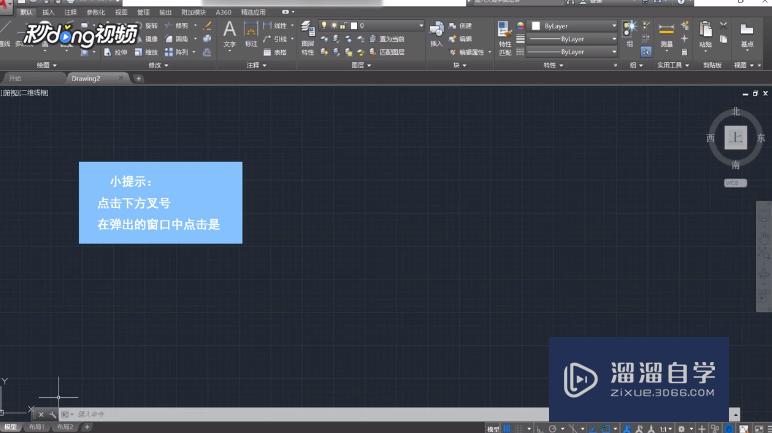This screenshot has width=772, height=433.
Task: Open 图层特性 layer properties manager
Action: (308, 37)
